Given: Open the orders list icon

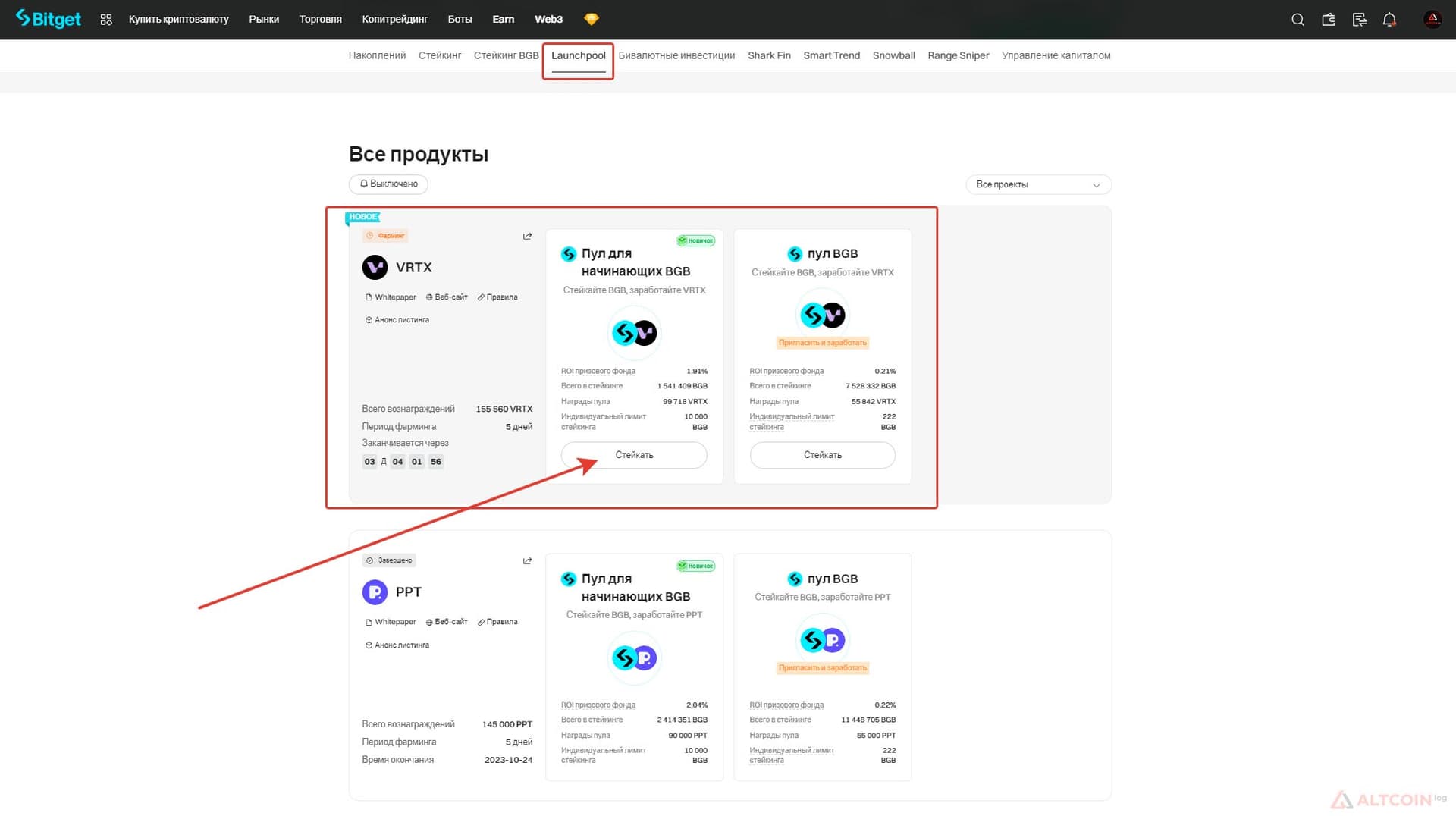Looking at the screenshot, I should [x=1359, y=20].
